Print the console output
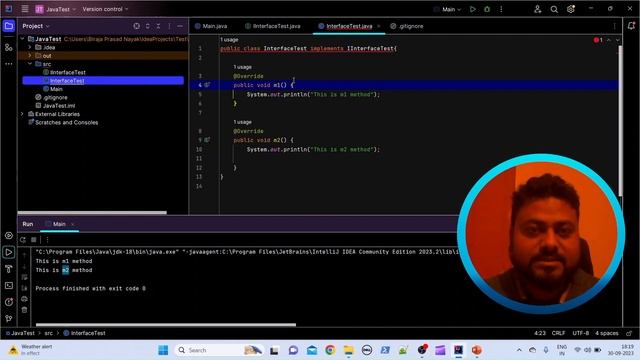 point(24,299)
